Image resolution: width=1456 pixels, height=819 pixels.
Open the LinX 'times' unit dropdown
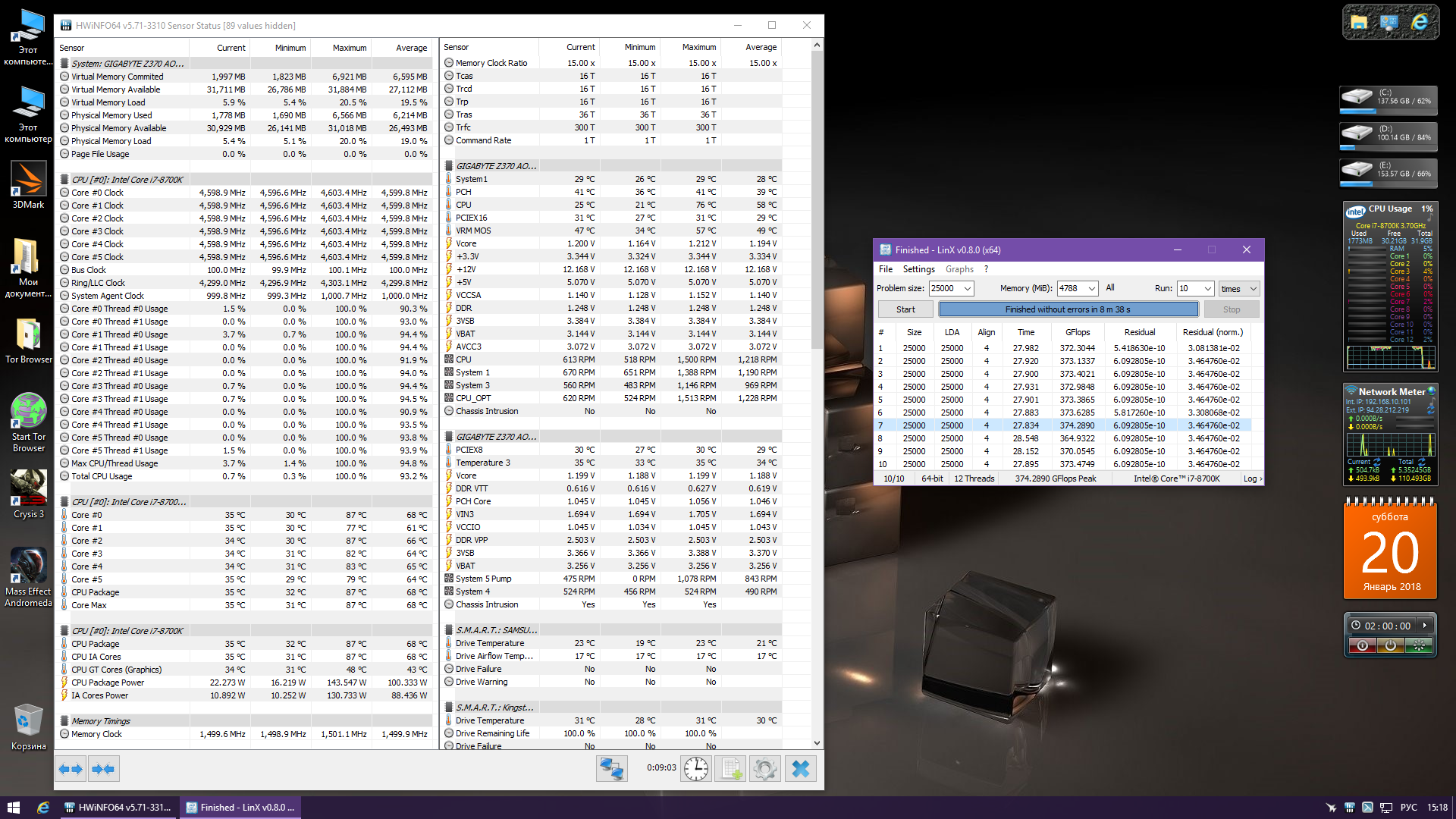click(x=1239, y=289)
